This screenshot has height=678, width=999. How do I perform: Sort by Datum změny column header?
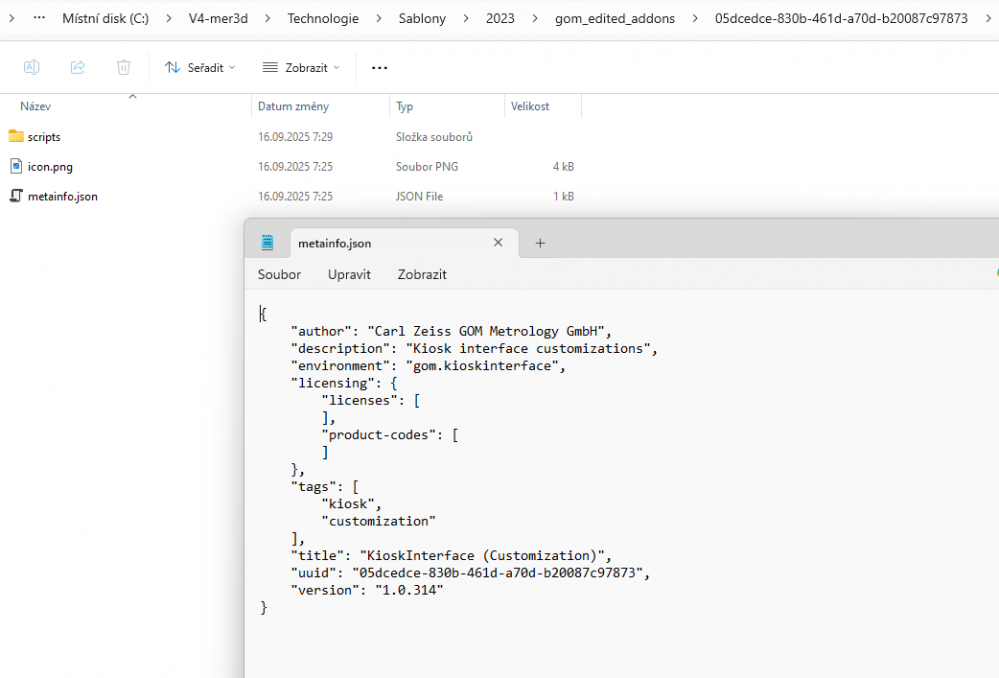pos(293,106)
